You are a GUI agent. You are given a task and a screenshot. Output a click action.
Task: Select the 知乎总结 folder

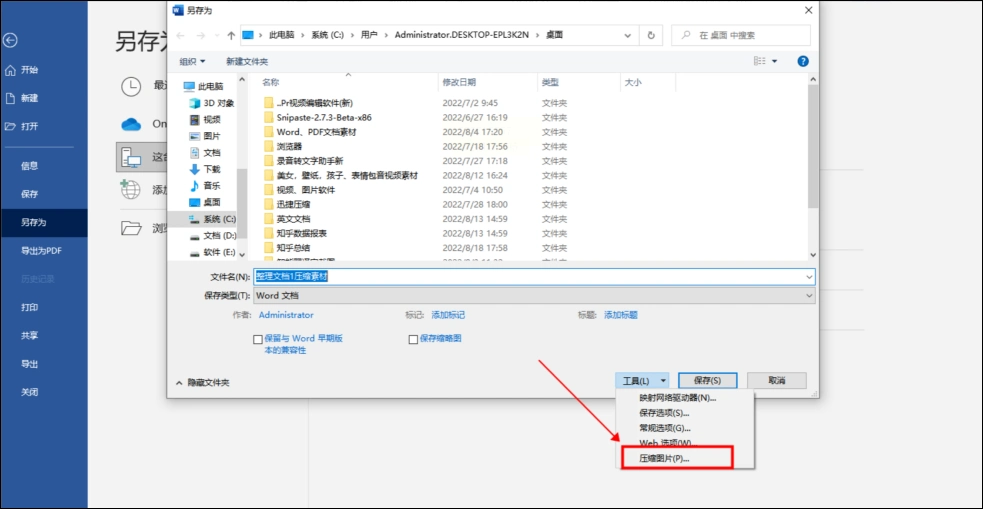click(286, 248)
